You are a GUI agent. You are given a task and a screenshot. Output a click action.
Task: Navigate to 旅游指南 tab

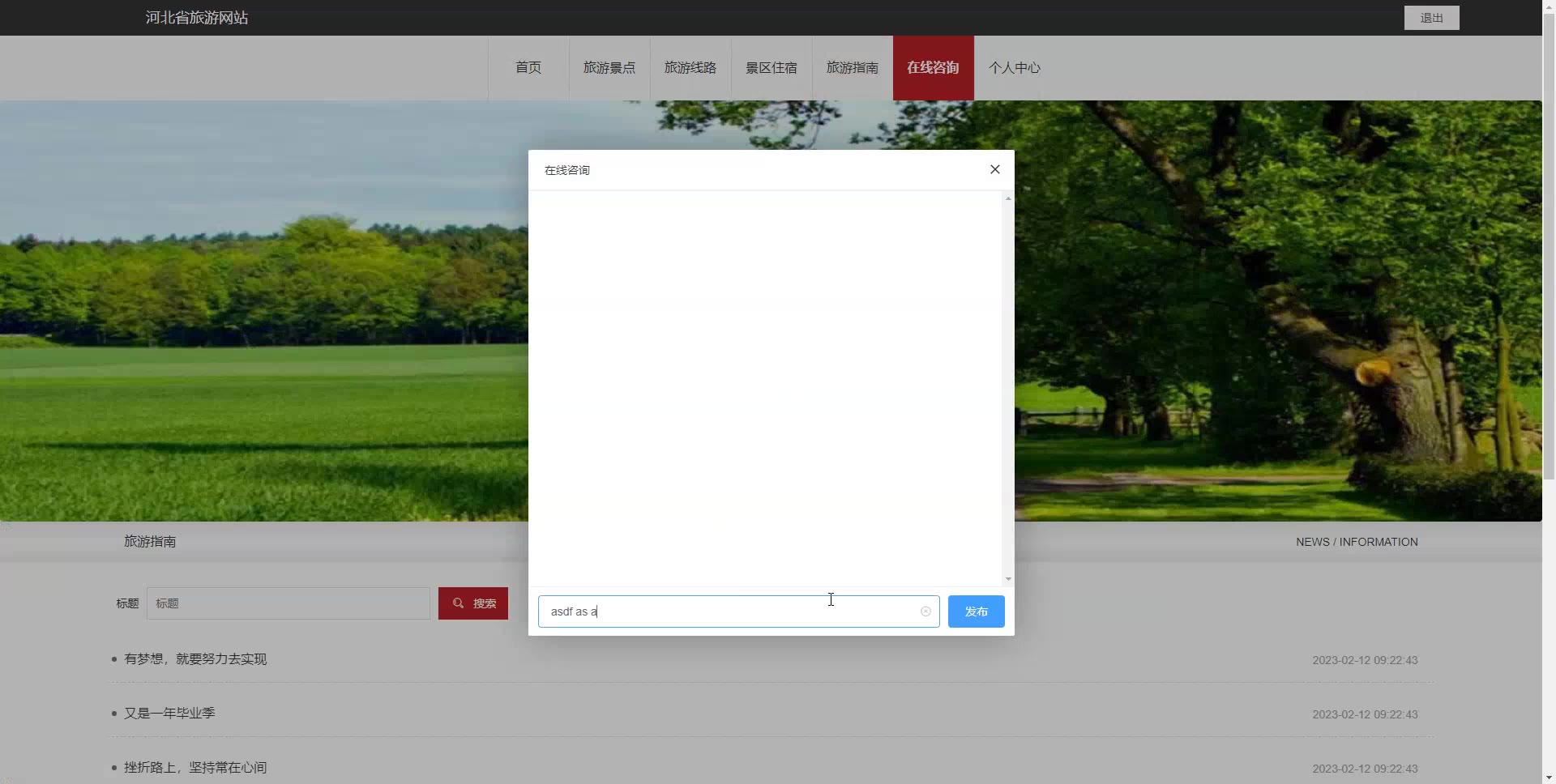(853, 68)
